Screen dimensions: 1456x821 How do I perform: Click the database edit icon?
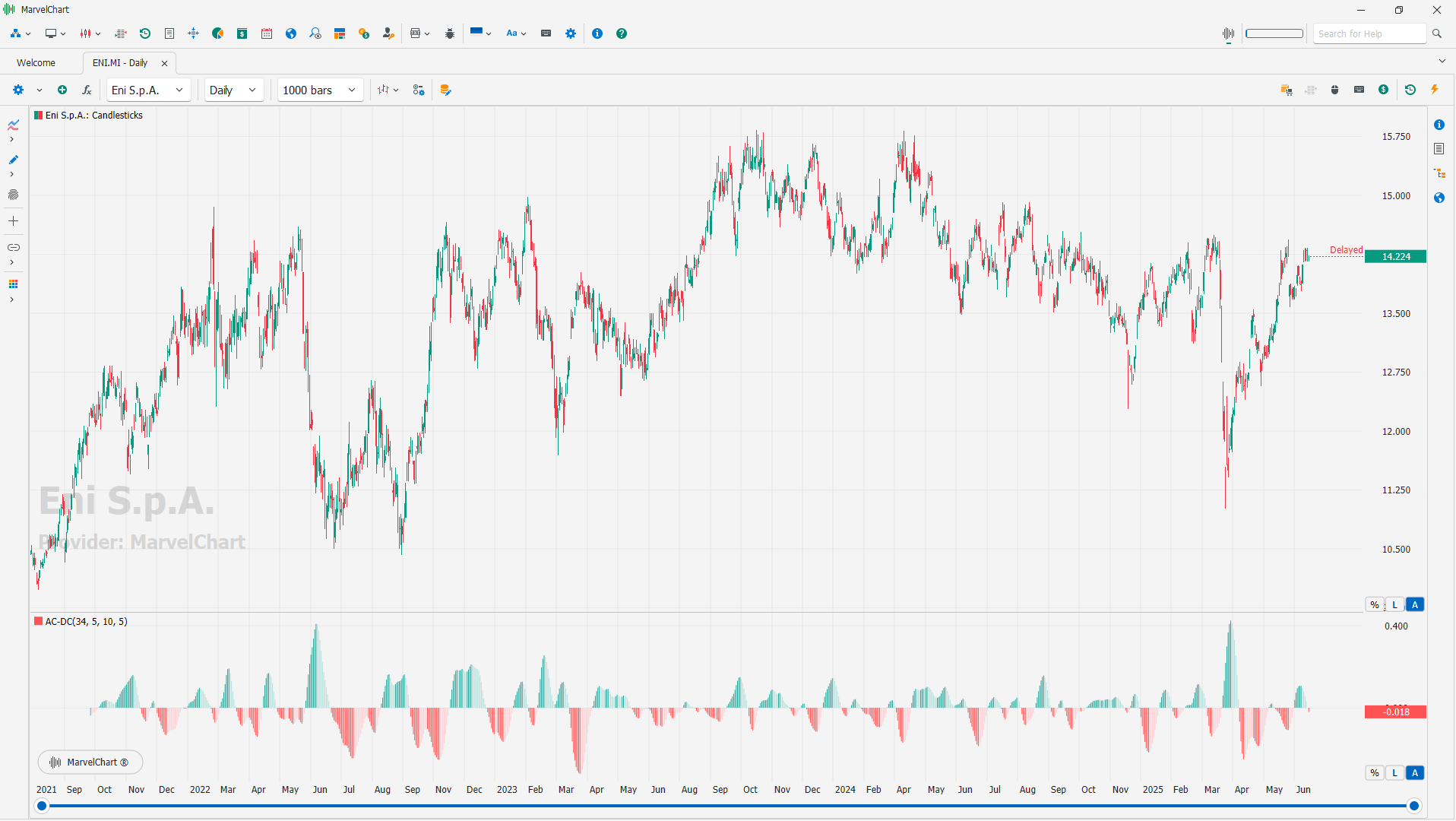coord(446,90)
